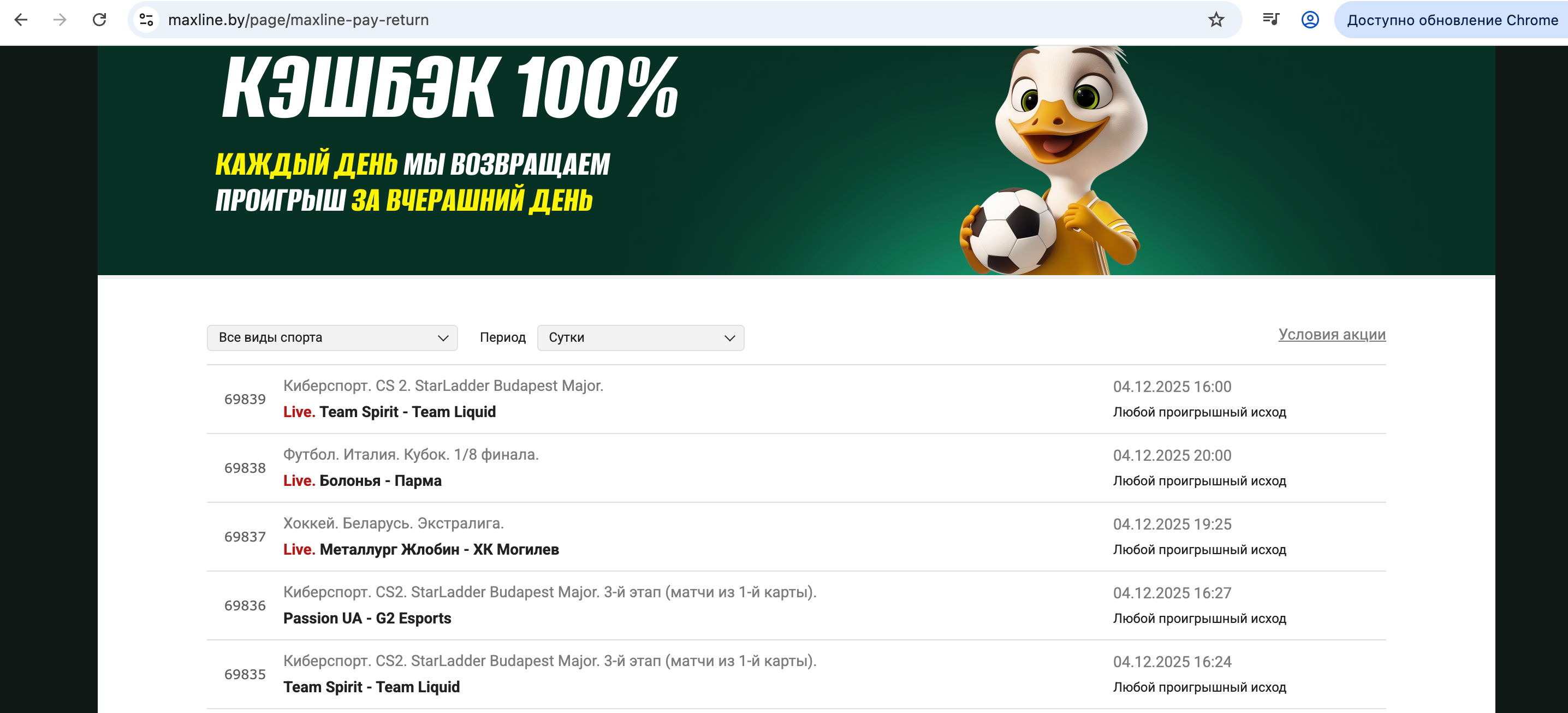Bookmark this page with the star icon

(1215, 20)
